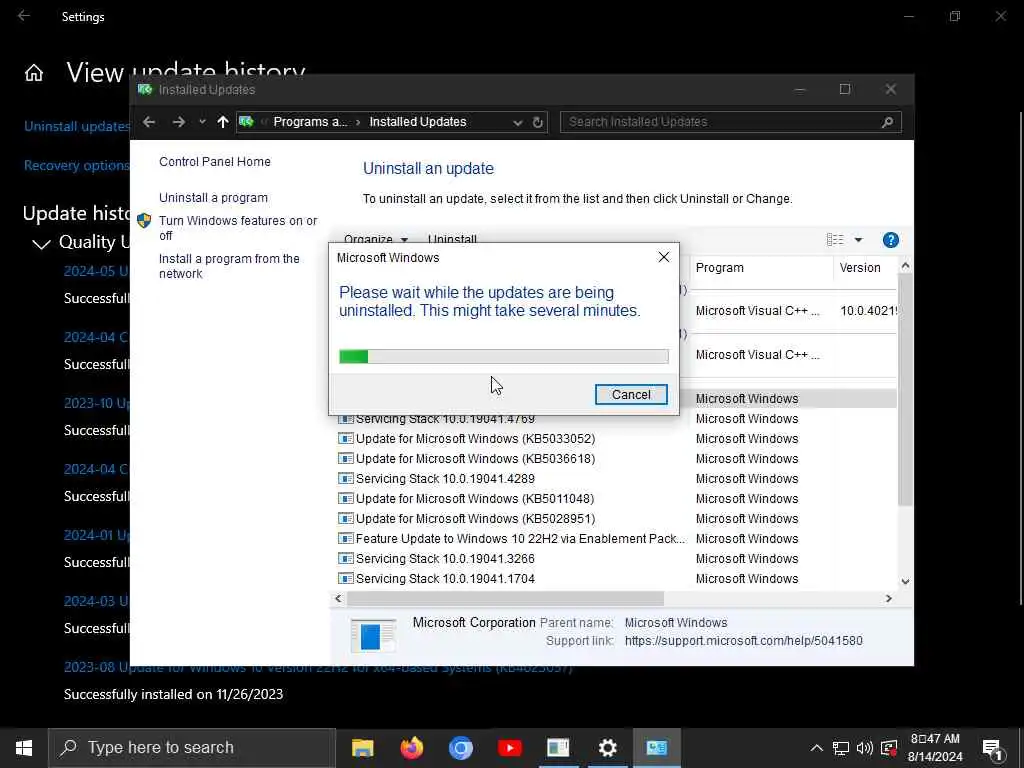This screenshot has height=768, width=1024.
Task: Collapse the Quality Updates section
Action: 41,244
